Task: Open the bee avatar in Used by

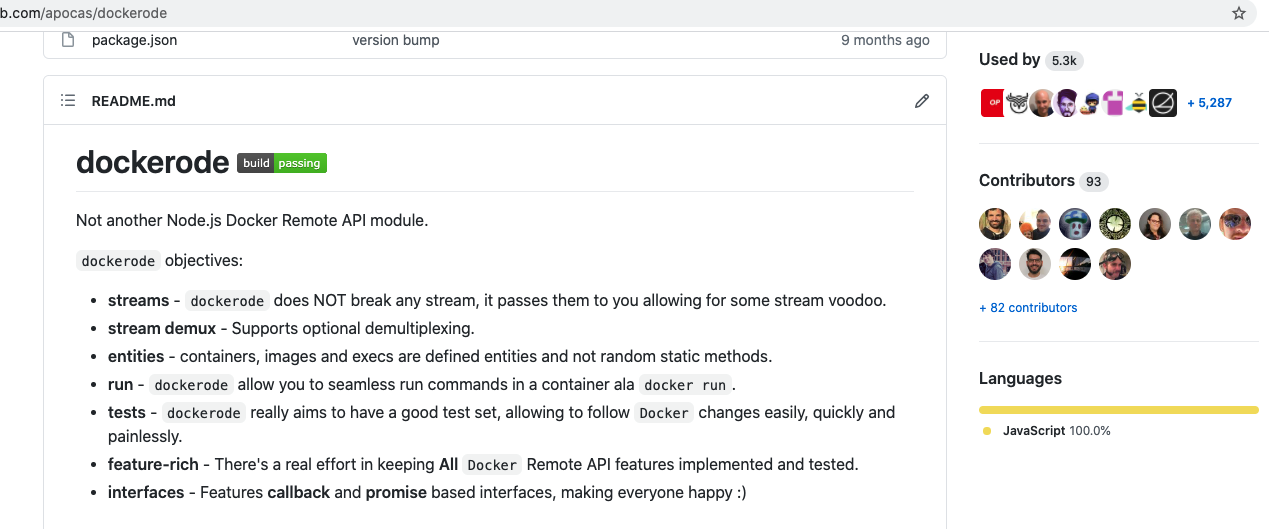Action: click(1138, 102)
